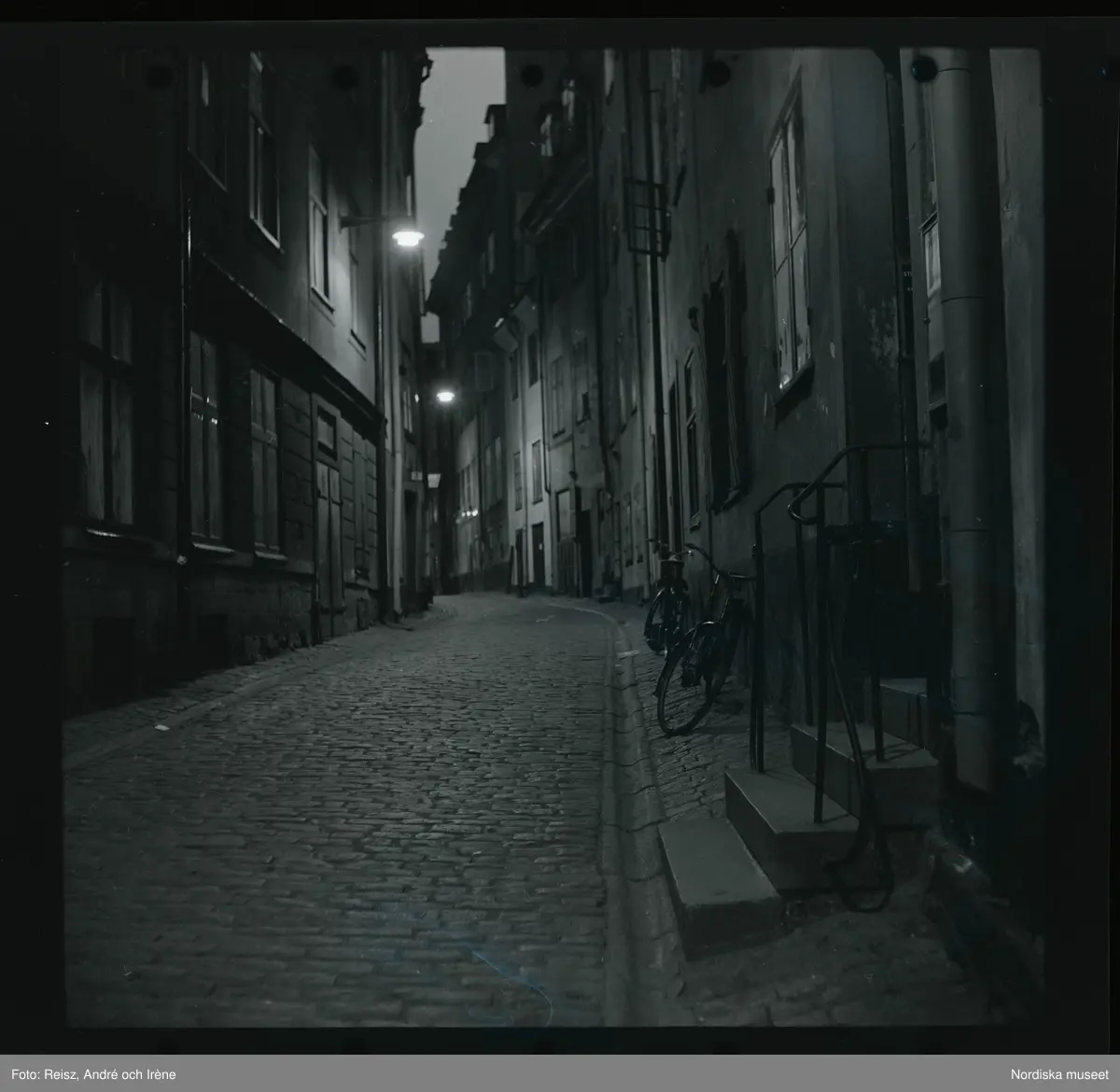Click the gray caption bar below the photo
This screenshot has height=1092, width=1120.
560,1074
